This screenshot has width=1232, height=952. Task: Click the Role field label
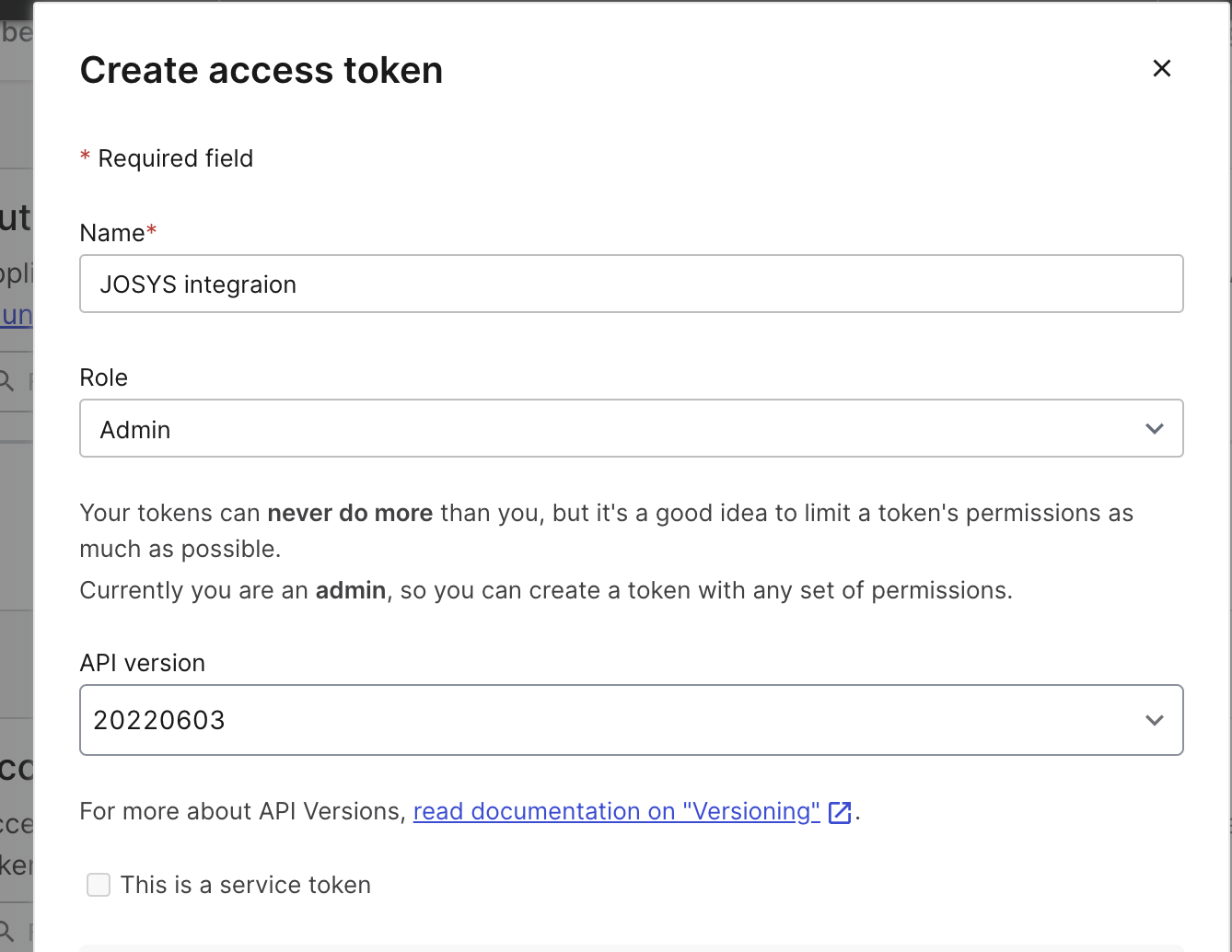click(104, 377)
